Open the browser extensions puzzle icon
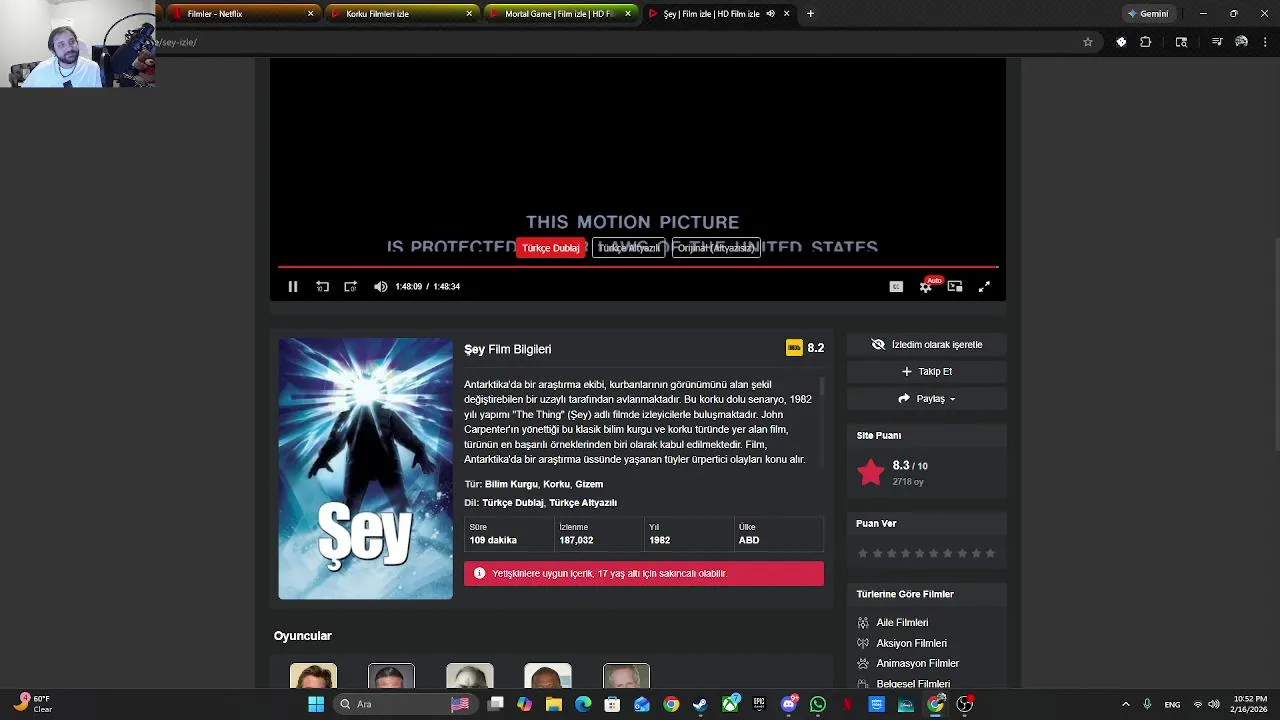 click(1146, 42)
